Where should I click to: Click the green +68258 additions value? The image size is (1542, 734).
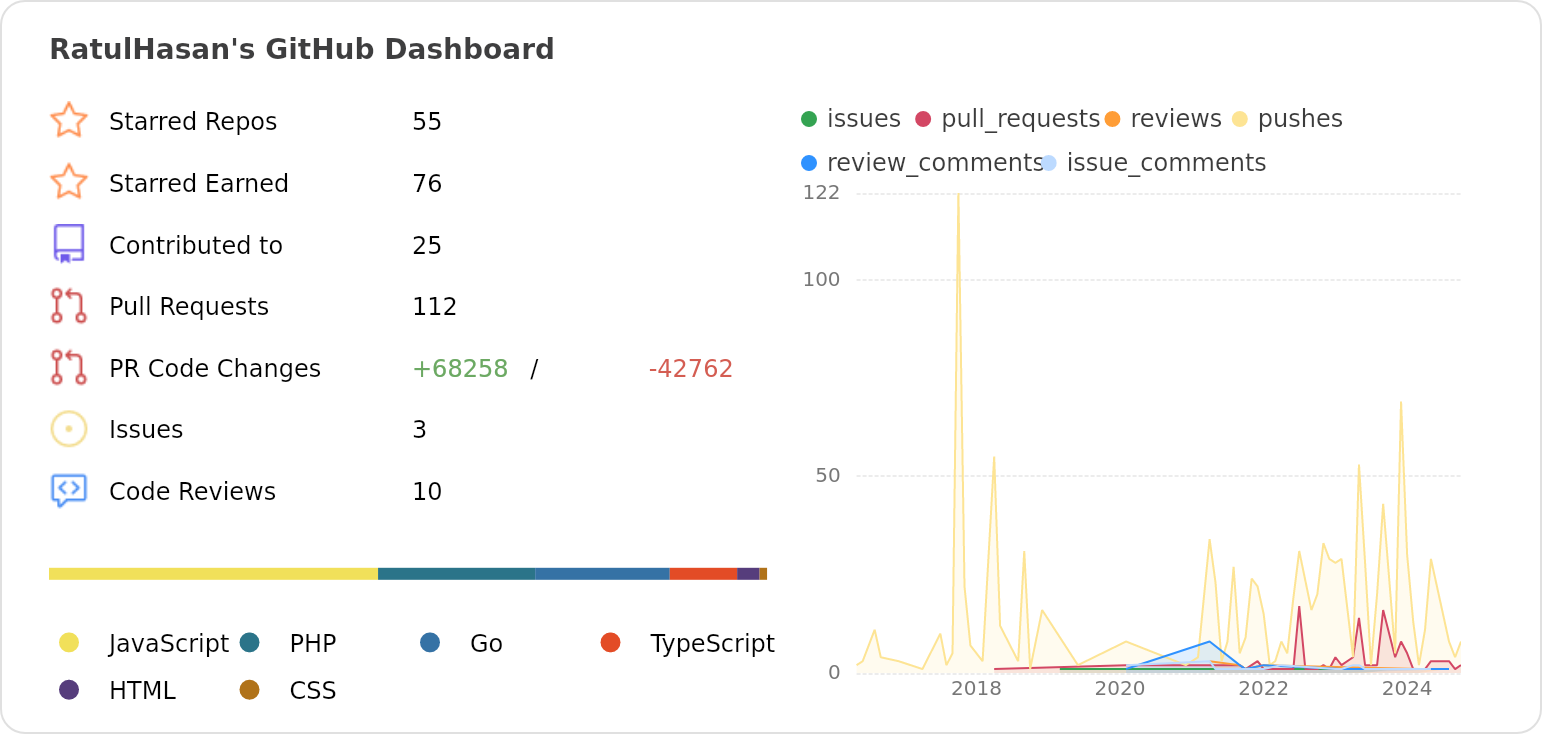click(460, 369)
